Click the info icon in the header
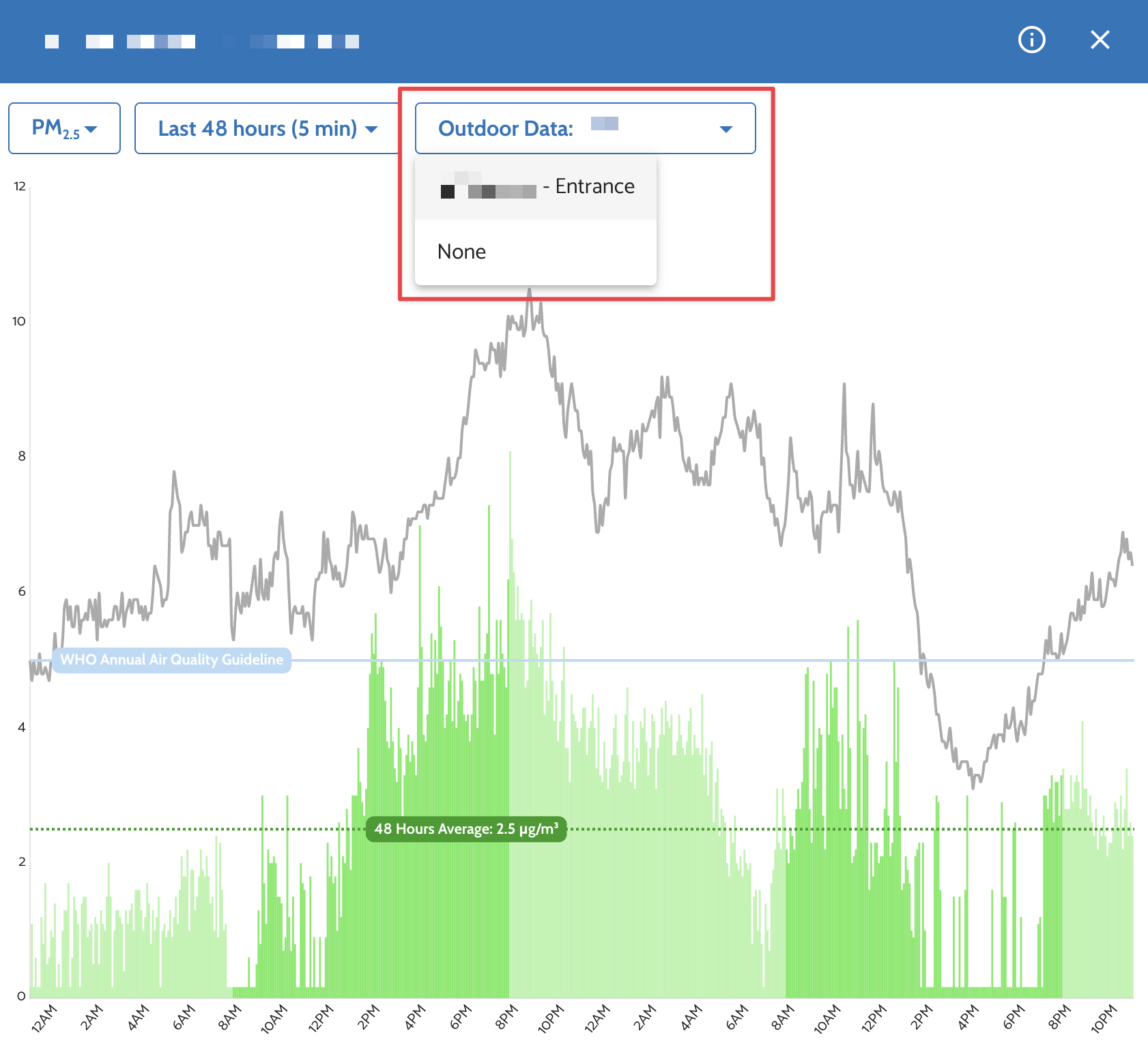This screenshot has height=1059, width=1148. tap(1031, 40)
